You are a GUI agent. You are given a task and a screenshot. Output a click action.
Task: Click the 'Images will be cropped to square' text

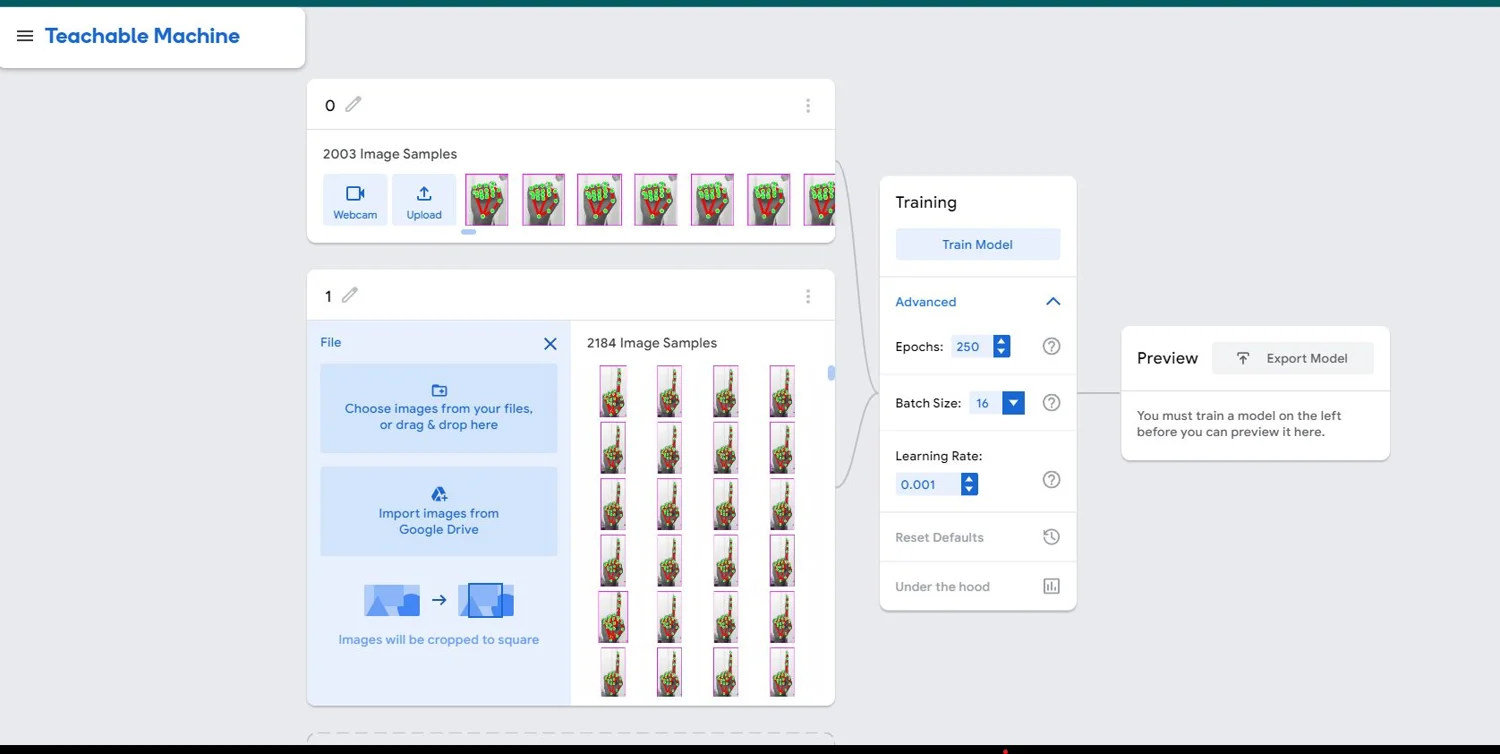tap(439, 640)
